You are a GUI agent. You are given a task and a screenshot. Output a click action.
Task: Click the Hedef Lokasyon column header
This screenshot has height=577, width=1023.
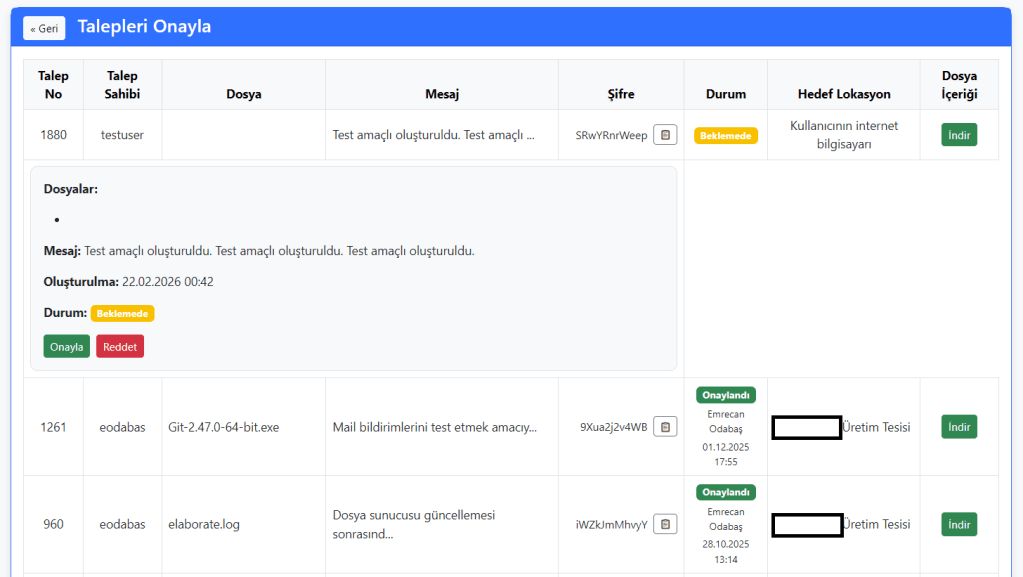[843, 94]
